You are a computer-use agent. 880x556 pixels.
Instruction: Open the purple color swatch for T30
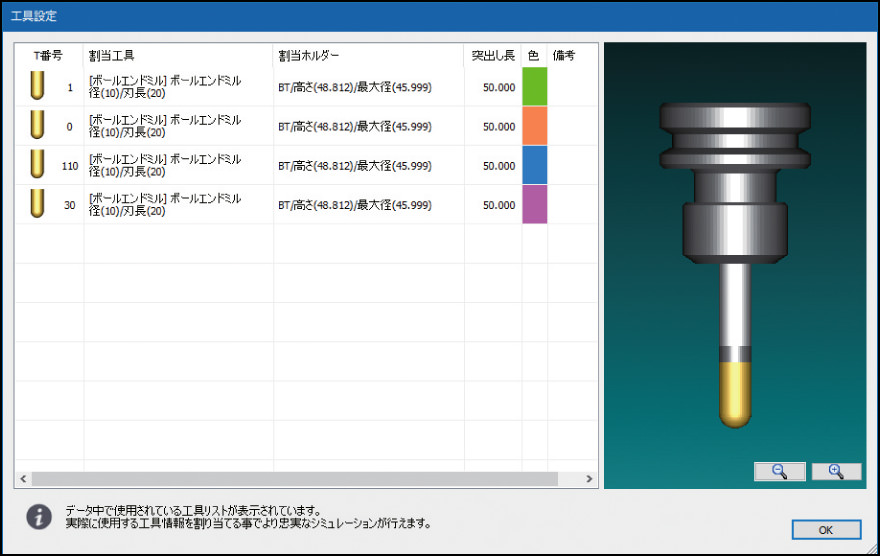[535, 204]
